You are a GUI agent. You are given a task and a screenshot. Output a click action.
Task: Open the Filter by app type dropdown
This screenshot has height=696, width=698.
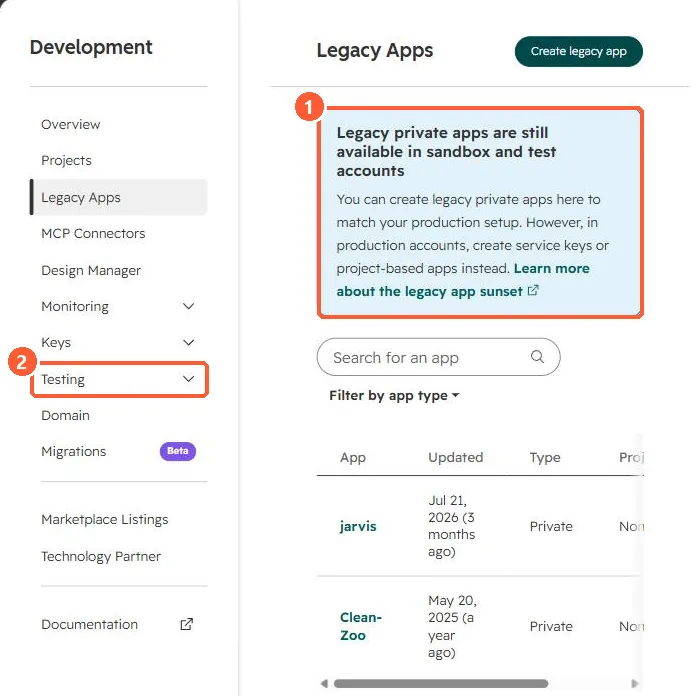coord(394,395)
